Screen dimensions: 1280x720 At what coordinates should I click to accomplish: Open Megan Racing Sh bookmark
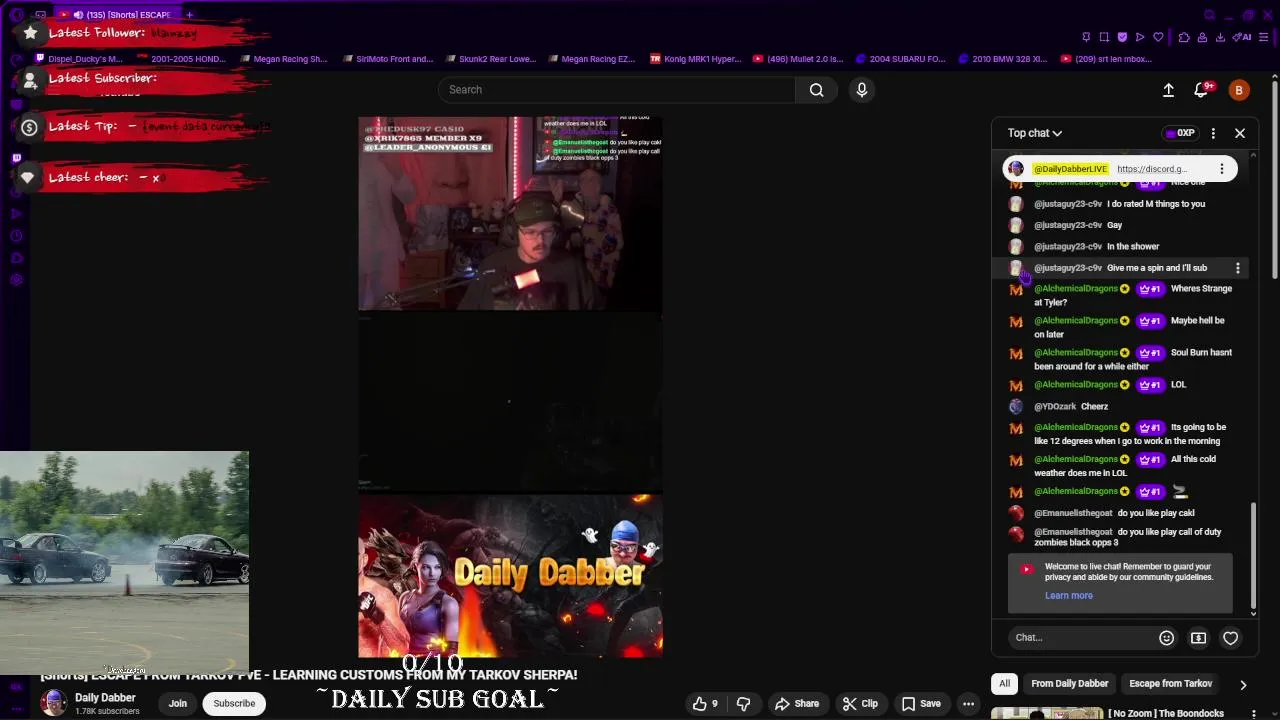283,59
